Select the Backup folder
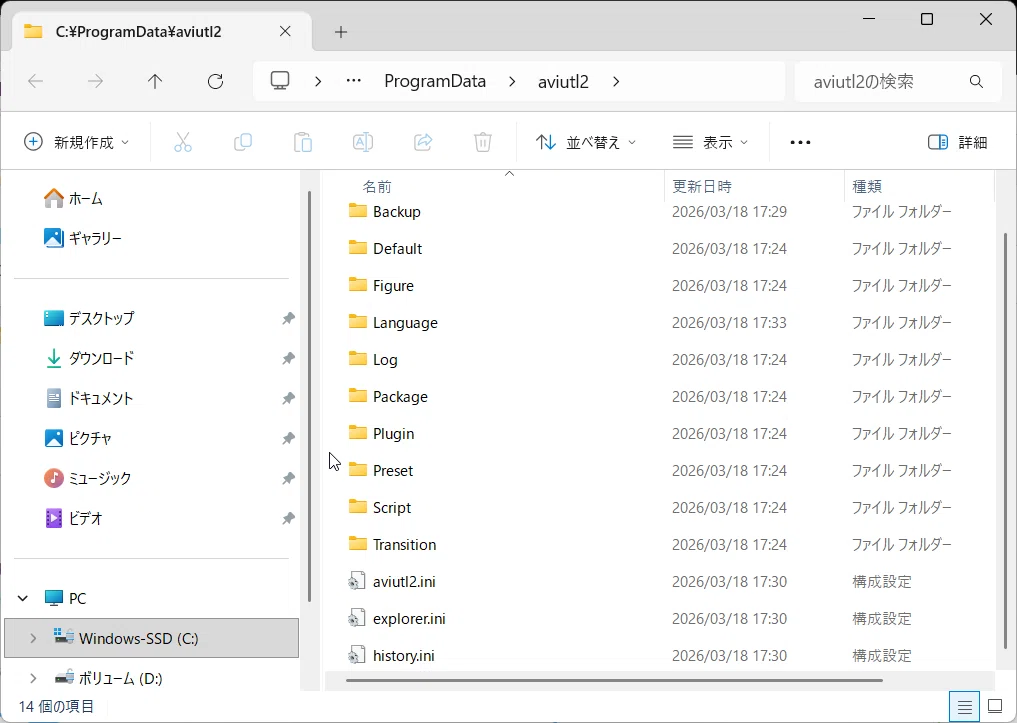Screen dimensions: 1017x723 pyautogui.click(x=396, y=212)
